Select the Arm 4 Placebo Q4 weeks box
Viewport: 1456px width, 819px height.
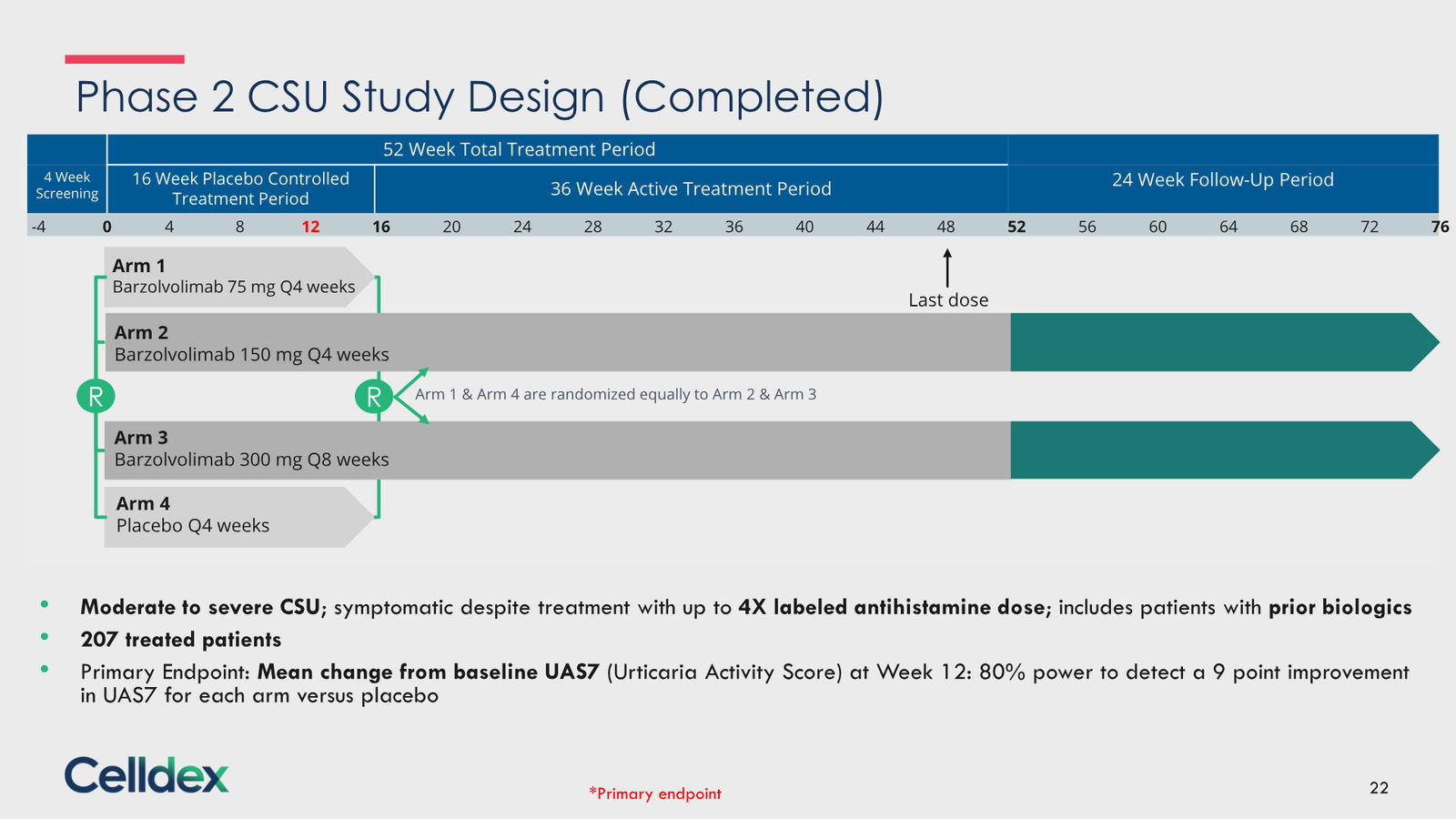point(239,517)
